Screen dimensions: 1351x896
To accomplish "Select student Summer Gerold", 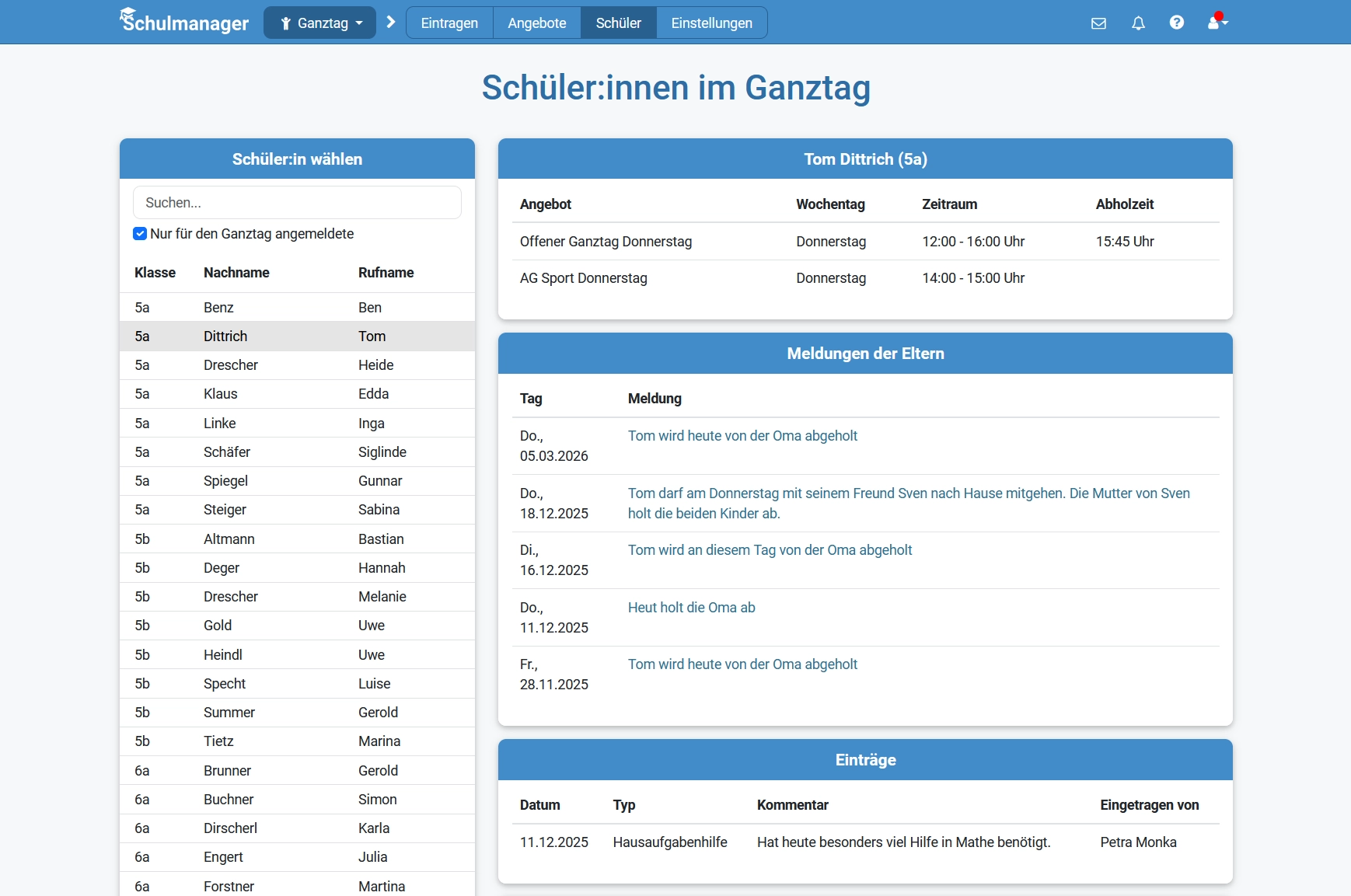I will [x=297, y=713].
